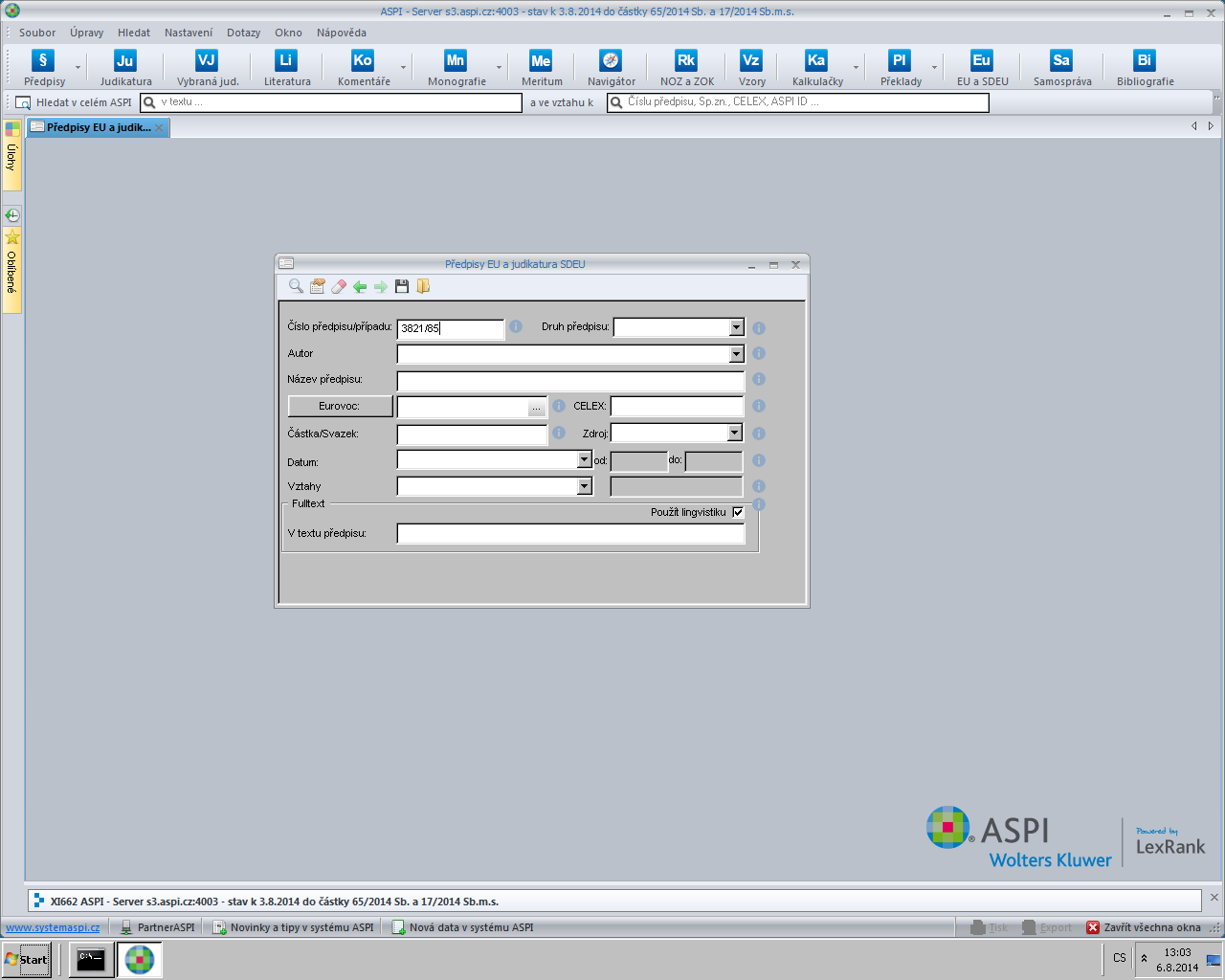Open dropdown arrow beside Předpisy module
1225x980 pixels.
point(78,67)
